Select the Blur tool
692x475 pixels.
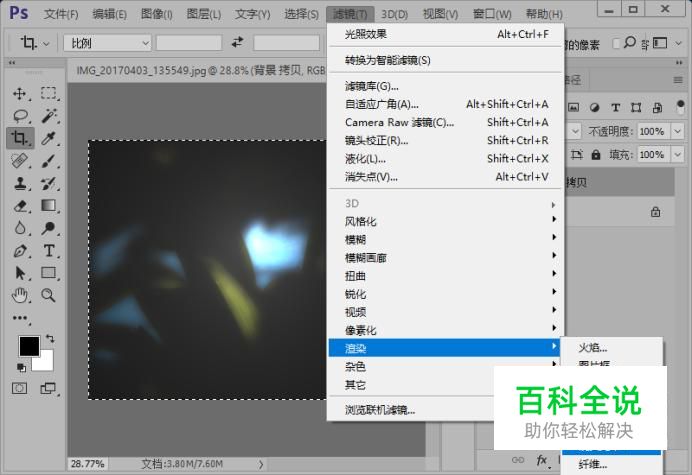tap(20, 228)
